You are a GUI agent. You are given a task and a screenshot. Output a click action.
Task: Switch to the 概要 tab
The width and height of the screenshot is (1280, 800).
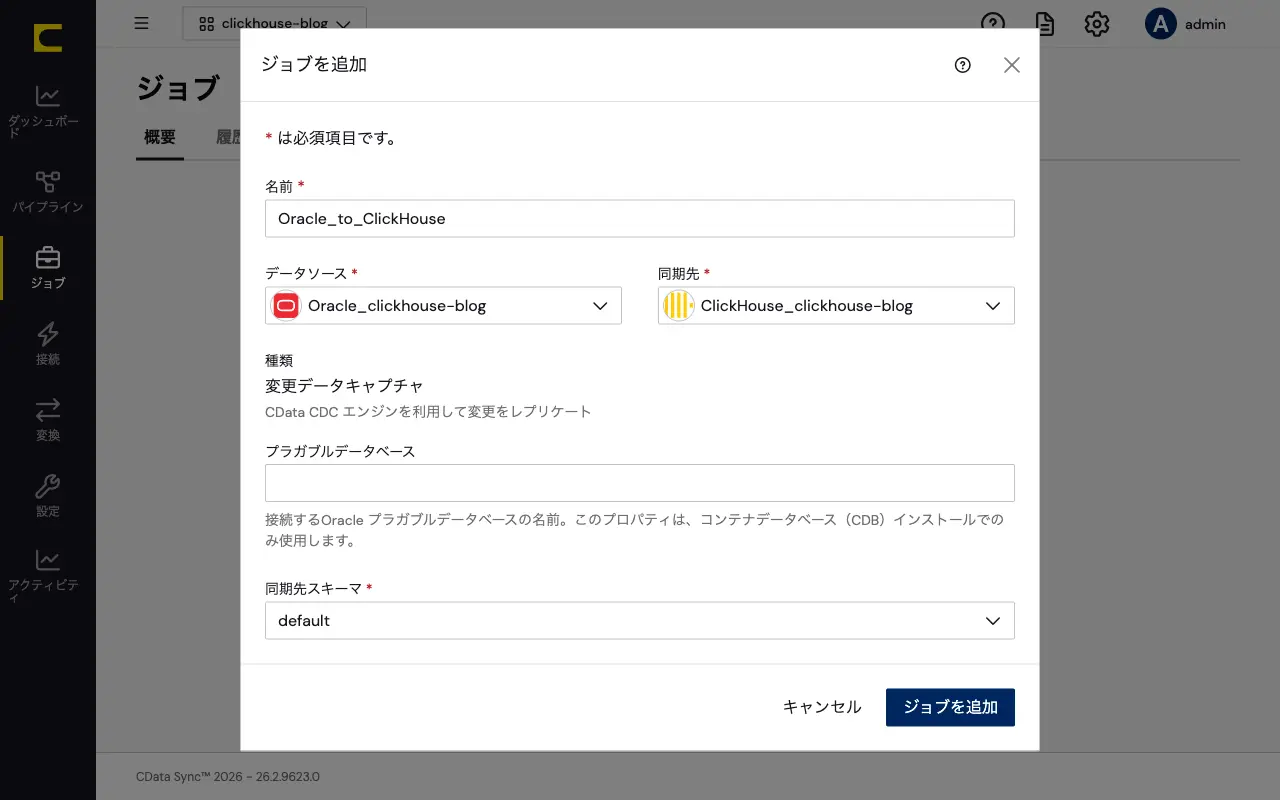click(160, 137)
